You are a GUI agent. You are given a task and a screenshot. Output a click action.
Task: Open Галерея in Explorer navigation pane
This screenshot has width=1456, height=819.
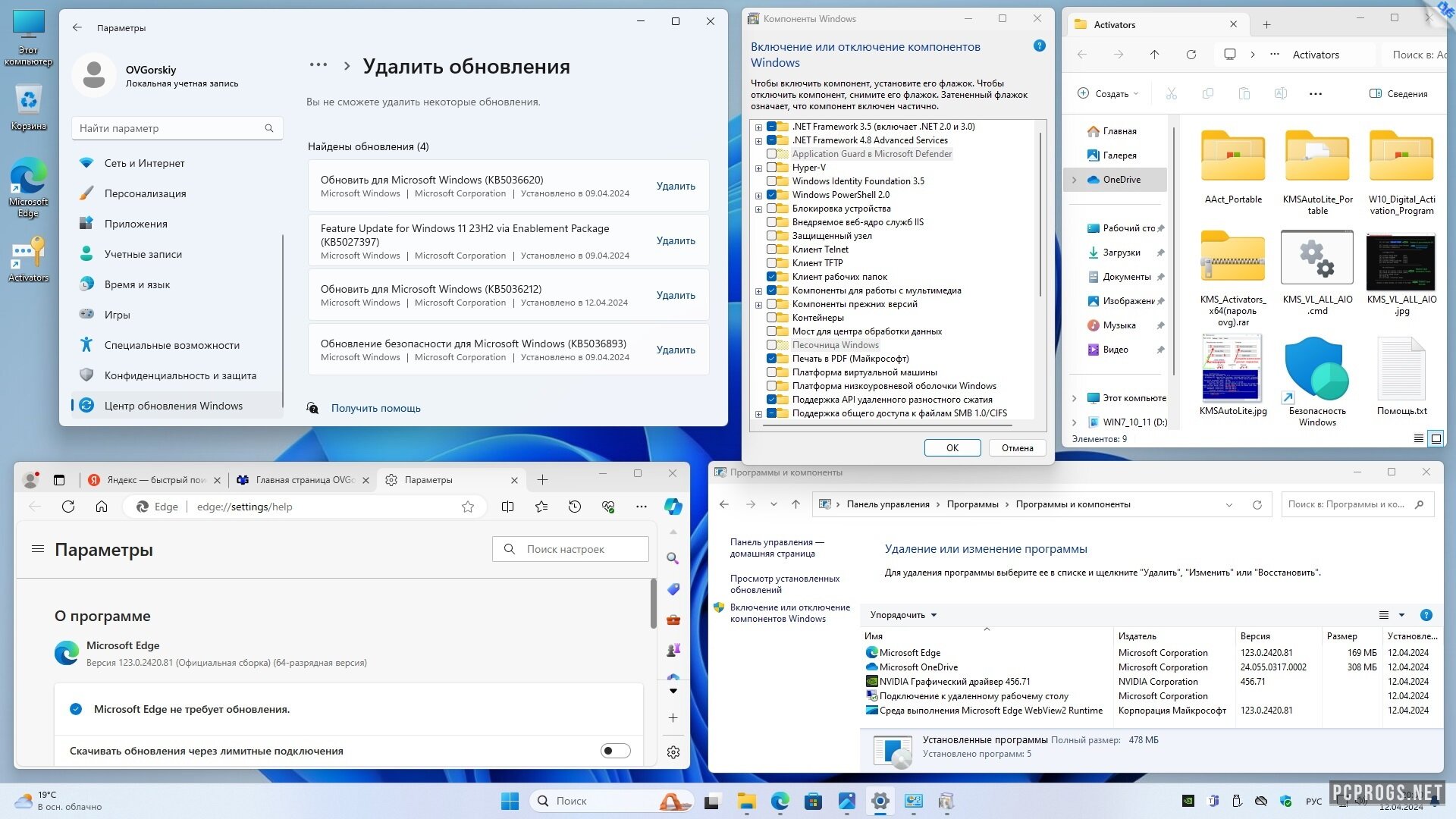[1119, 155]
